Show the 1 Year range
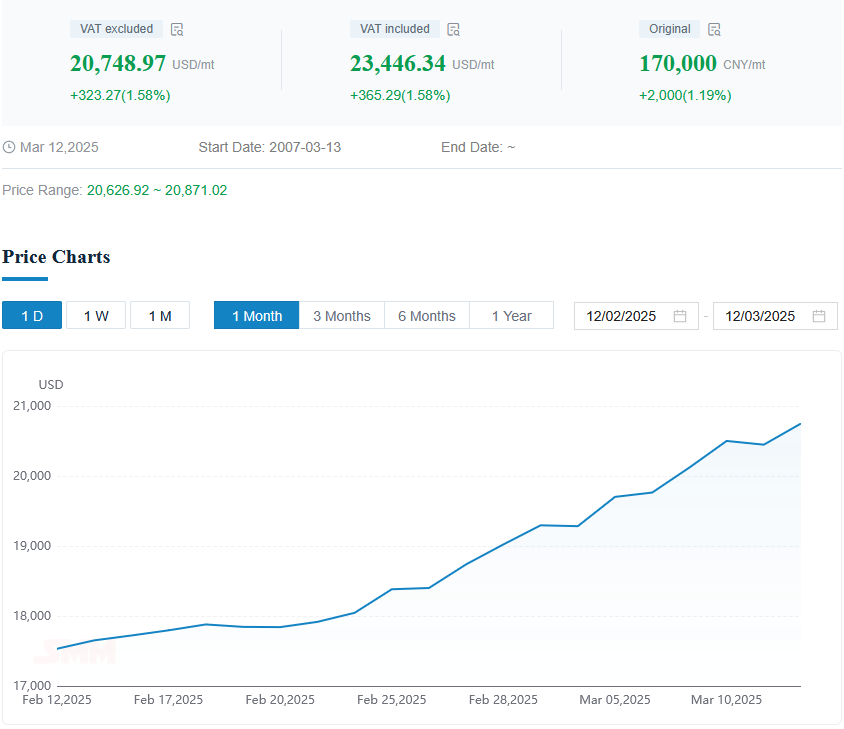This screenshot has height=729, width=844. [x=511, y=316]
